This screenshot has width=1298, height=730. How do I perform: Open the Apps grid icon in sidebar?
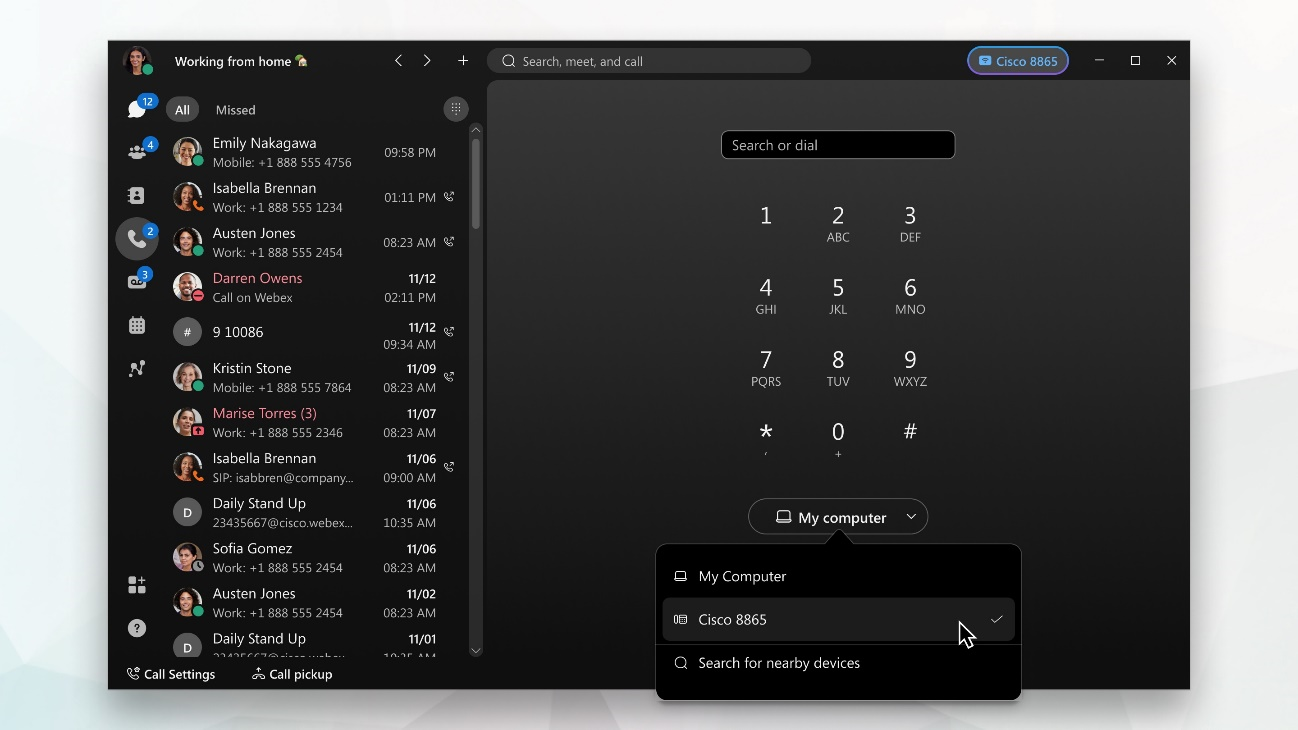tap(137, 585)
